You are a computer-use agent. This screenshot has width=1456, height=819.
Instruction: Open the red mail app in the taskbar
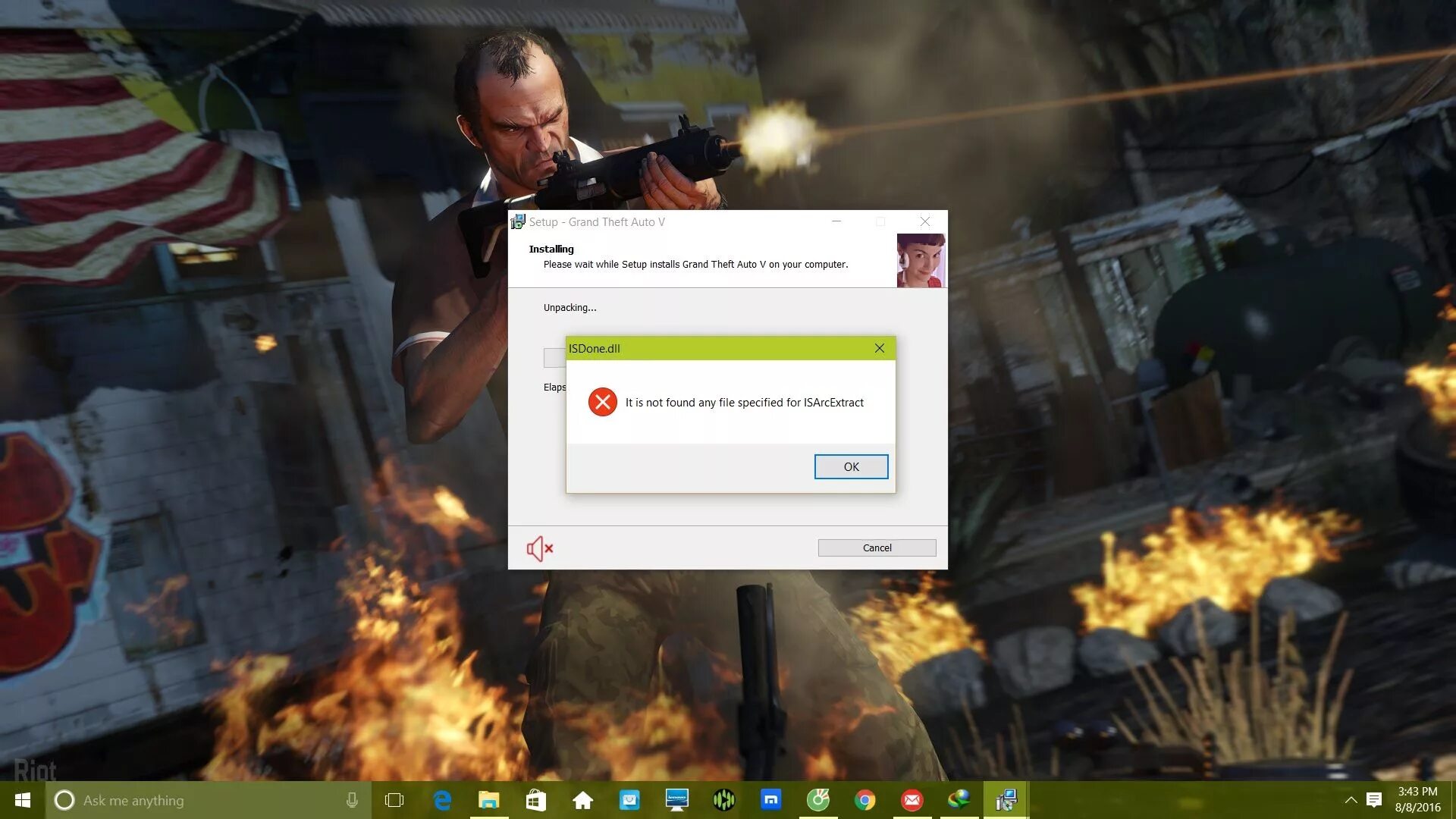click(912, 800)
